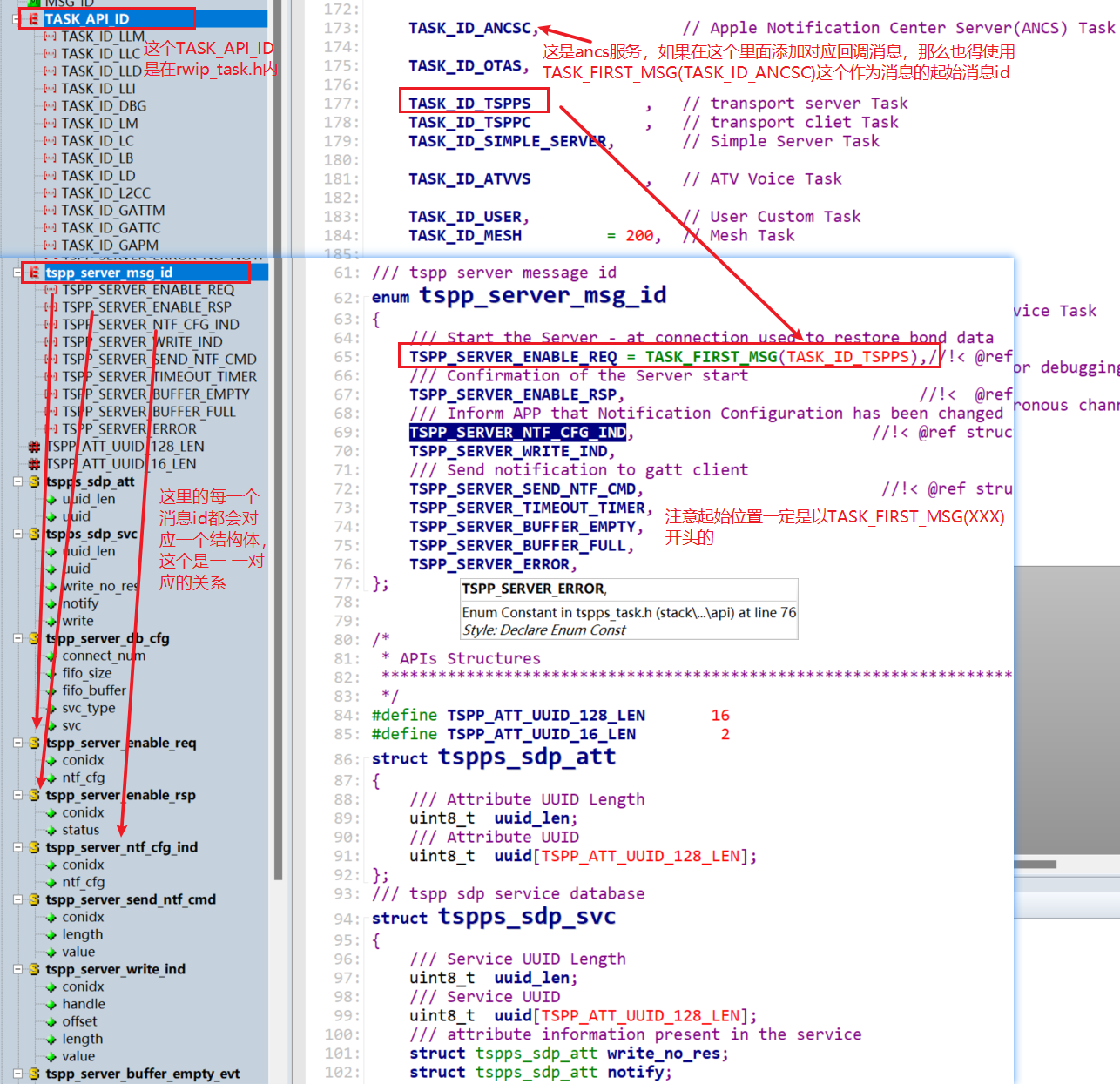
Task: Collapse the tspp_server_buffer_empty_evt struct node
Action: 18,1074
